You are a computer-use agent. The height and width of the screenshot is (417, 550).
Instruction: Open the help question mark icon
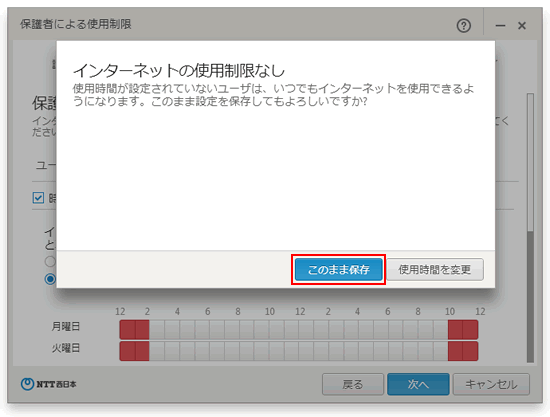click(x=464, y=26)
